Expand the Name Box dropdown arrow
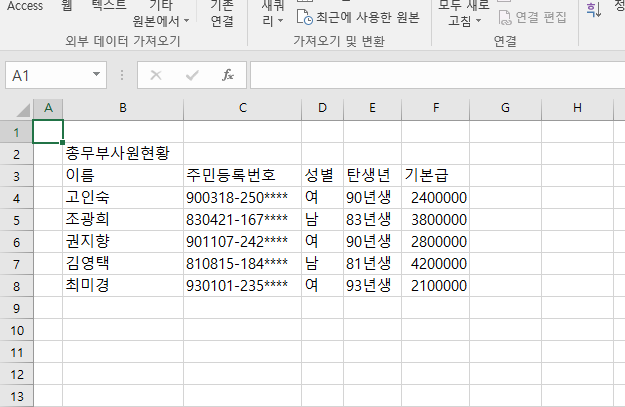Viewport: 625px width, 407px height. 97,75
